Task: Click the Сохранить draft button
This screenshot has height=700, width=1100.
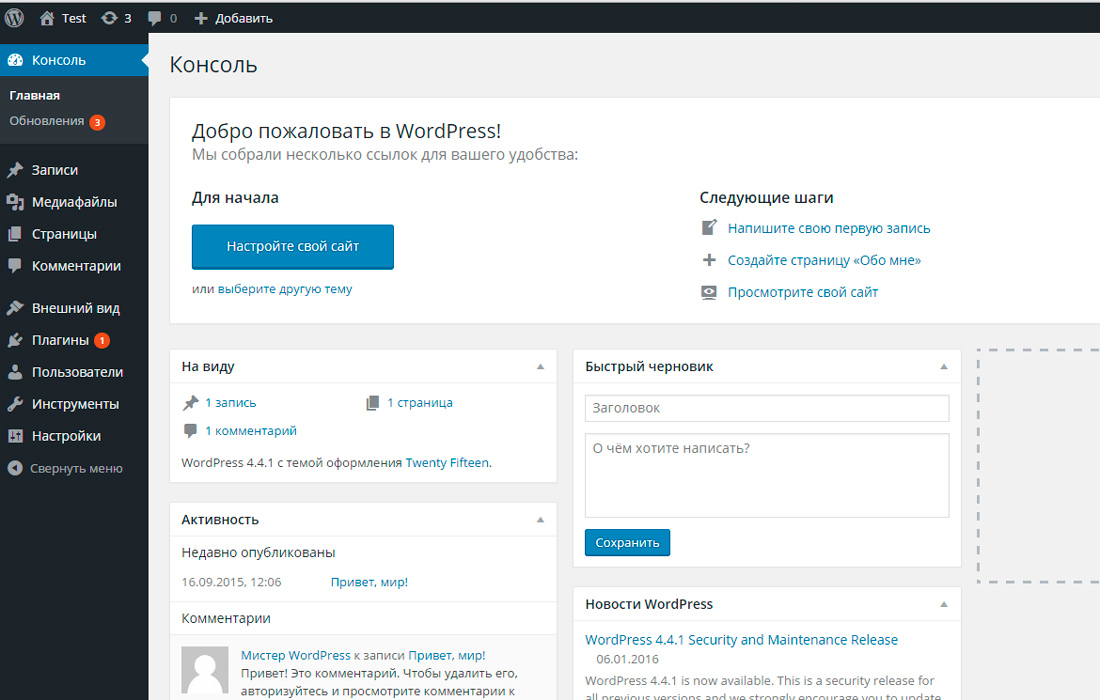Action: coord(627,543)
